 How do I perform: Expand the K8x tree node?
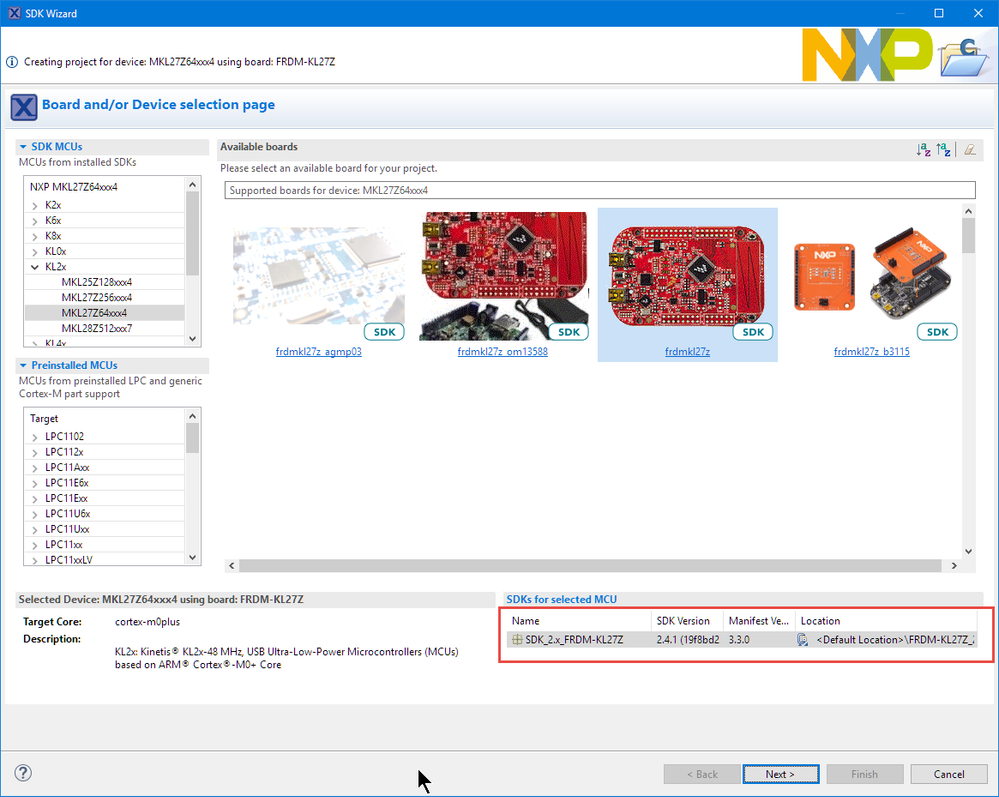click(x=34, y=236)
